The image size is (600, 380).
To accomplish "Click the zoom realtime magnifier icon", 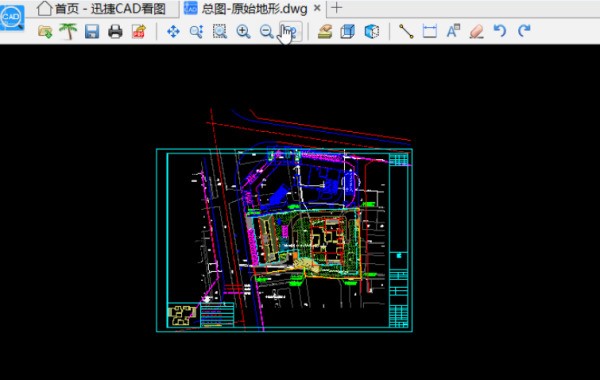I will [x=196, y=31].
